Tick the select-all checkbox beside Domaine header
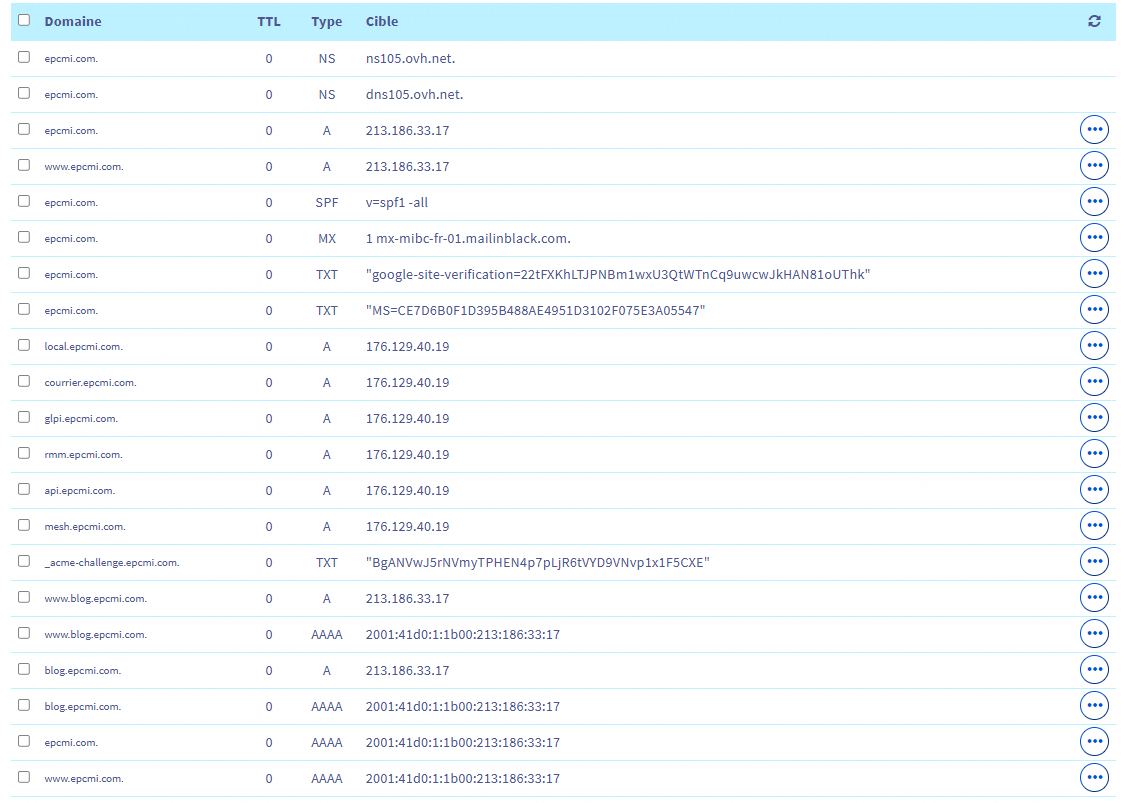The image size is (1128, 803). 24,20
